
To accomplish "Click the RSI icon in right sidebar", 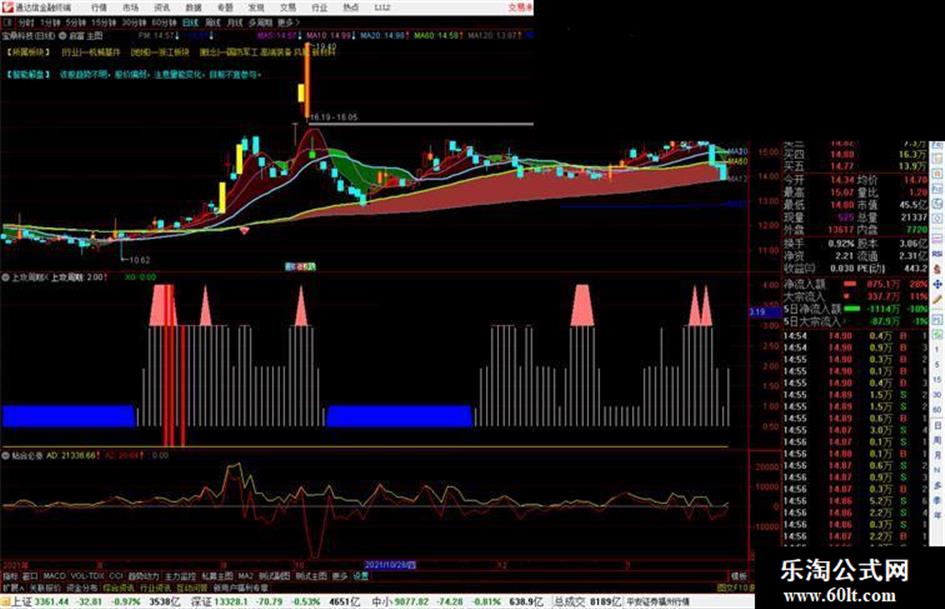I will coord(937,254).
